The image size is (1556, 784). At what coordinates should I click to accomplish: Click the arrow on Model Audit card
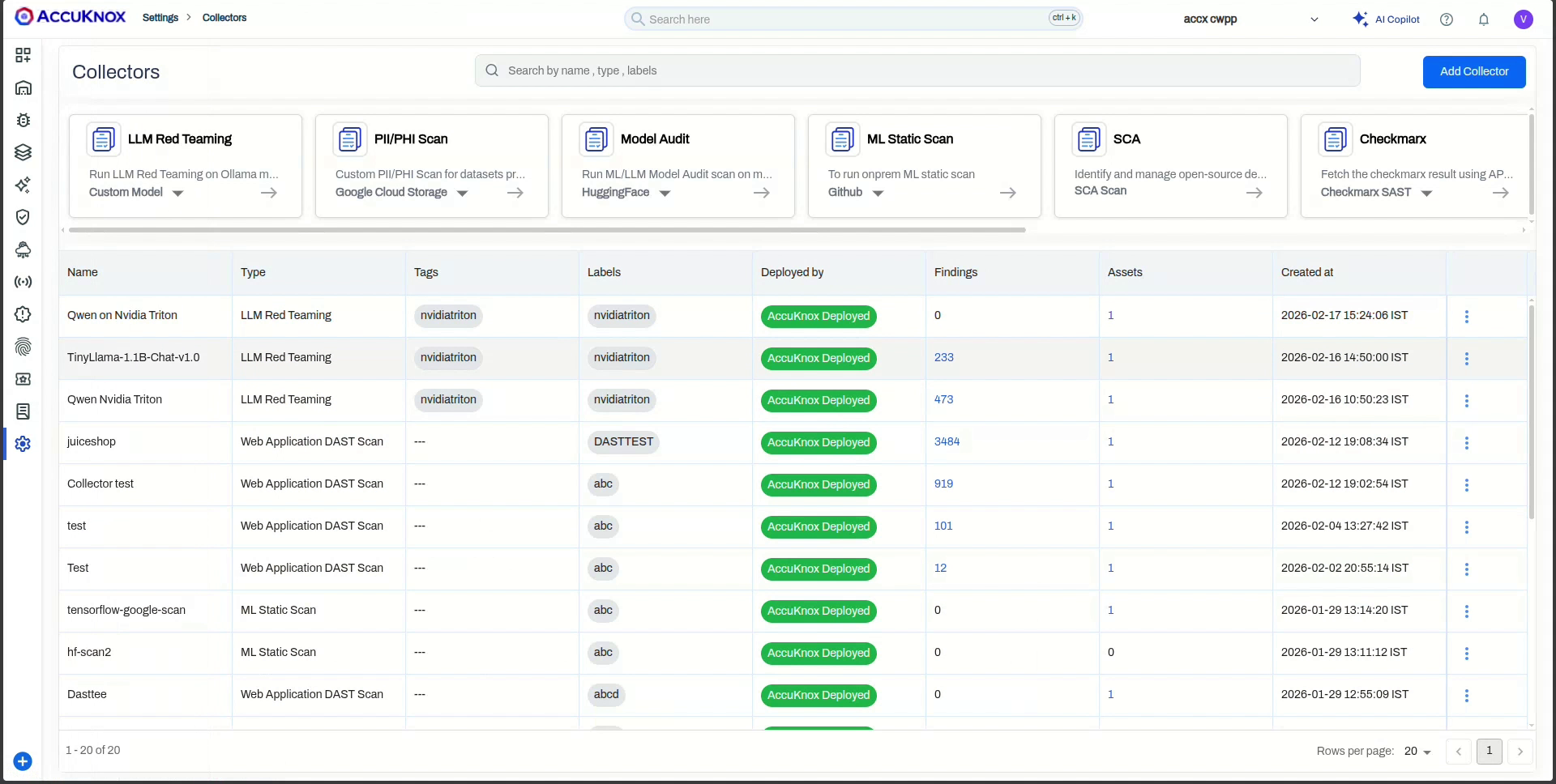[762, 193]
